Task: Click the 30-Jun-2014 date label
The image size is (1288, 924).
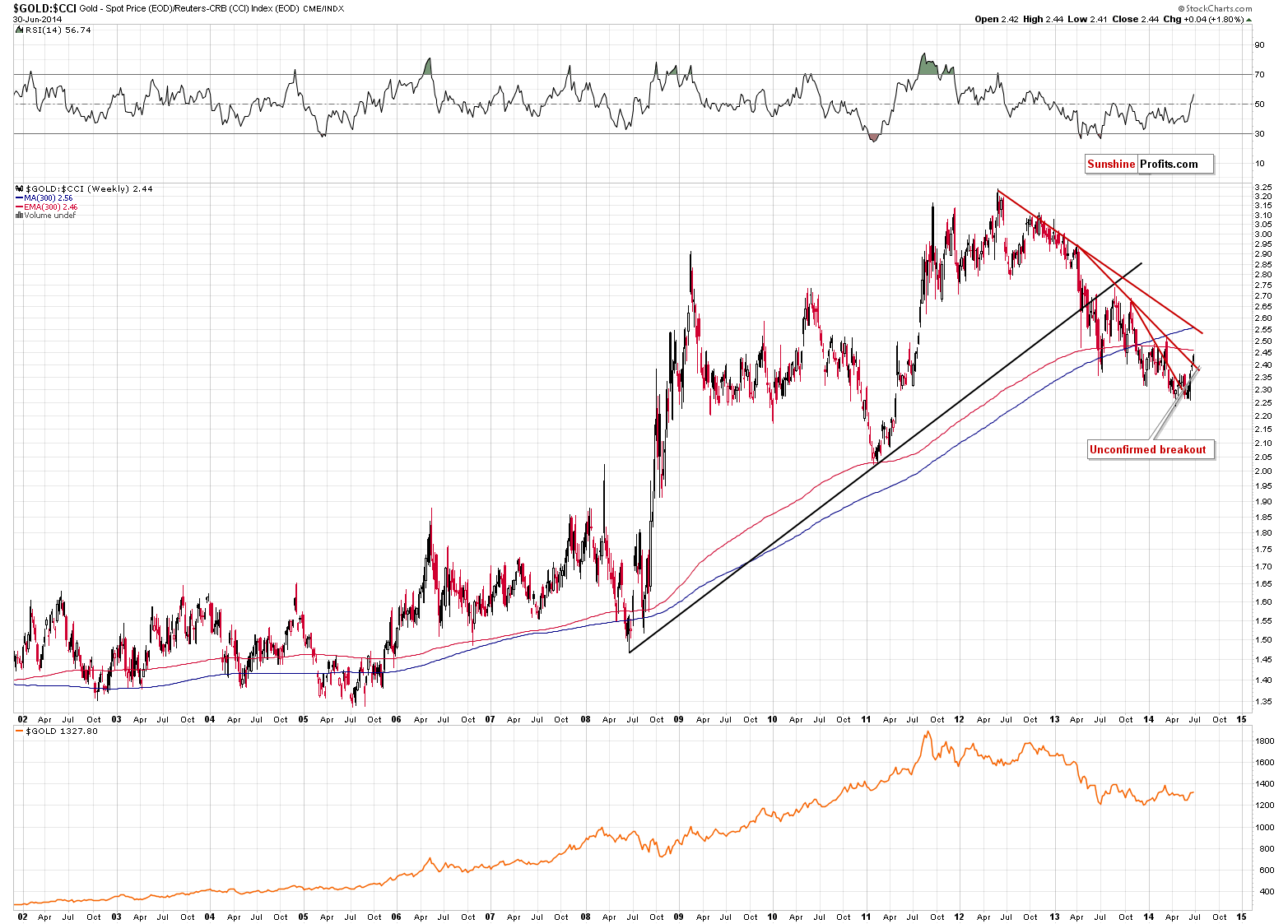Action: (x=37, y=19)
